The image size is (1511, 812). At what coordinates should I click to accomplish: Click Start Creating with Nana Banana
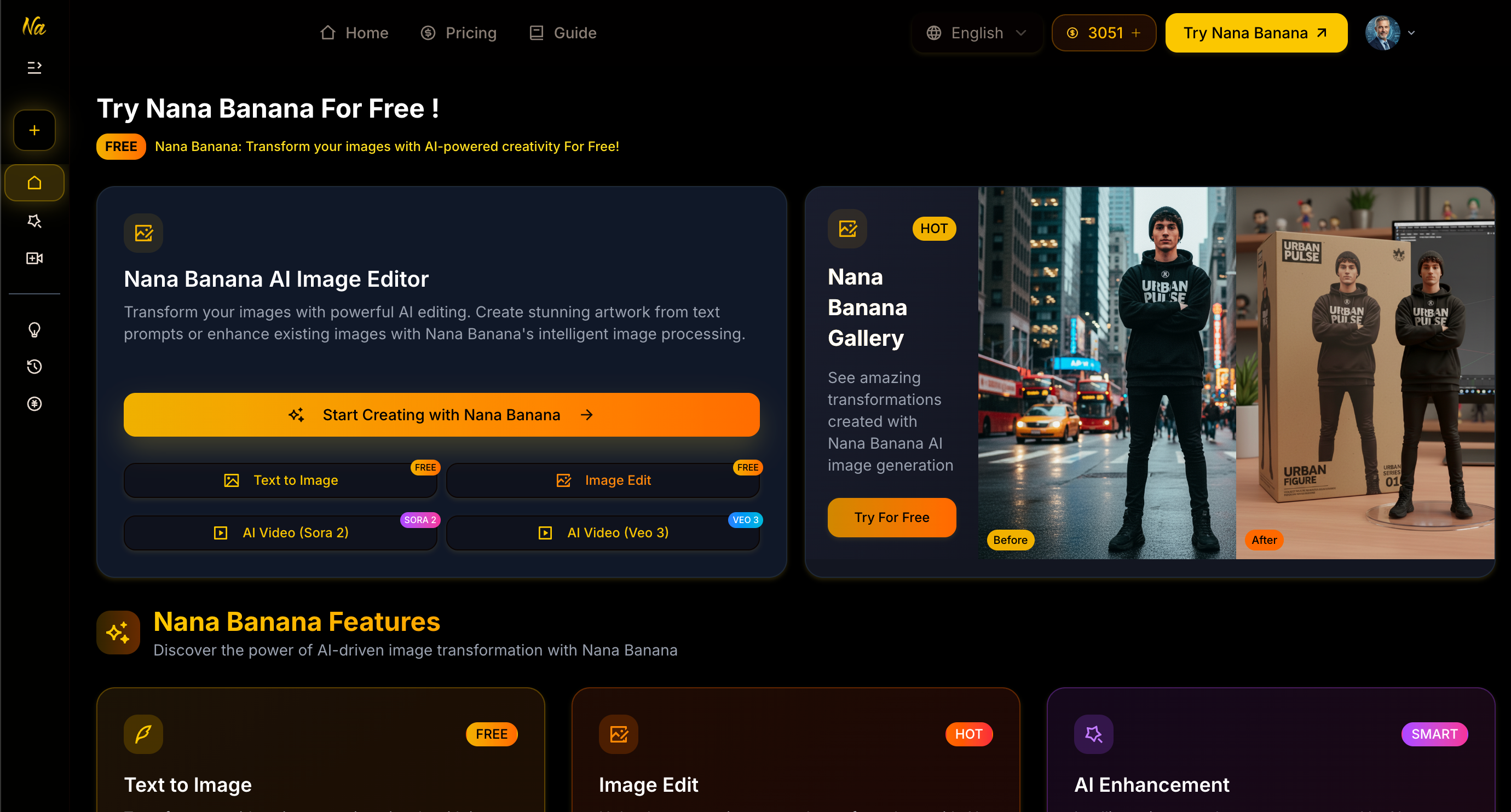[441, 415]
